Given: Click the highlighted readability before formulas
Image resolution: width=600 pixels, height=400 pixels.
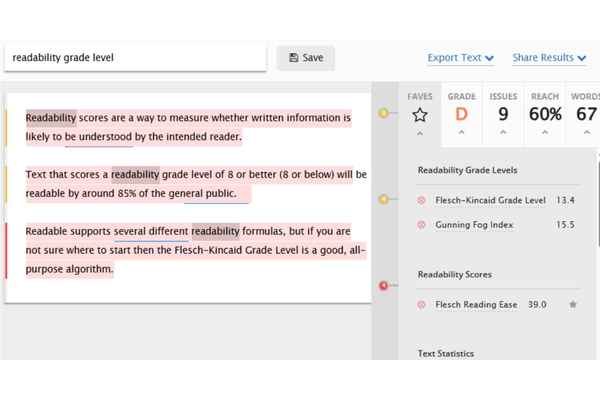Looking at the screenshot, I should (x=215, y=231).
